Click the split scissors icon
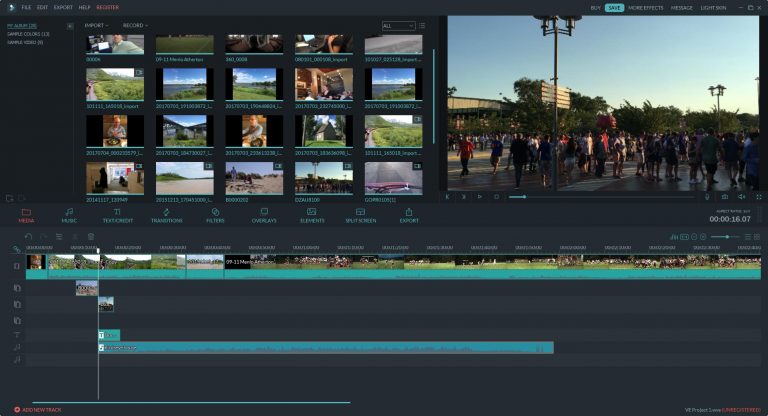This screenshot has height=416, width=768. 75,237
